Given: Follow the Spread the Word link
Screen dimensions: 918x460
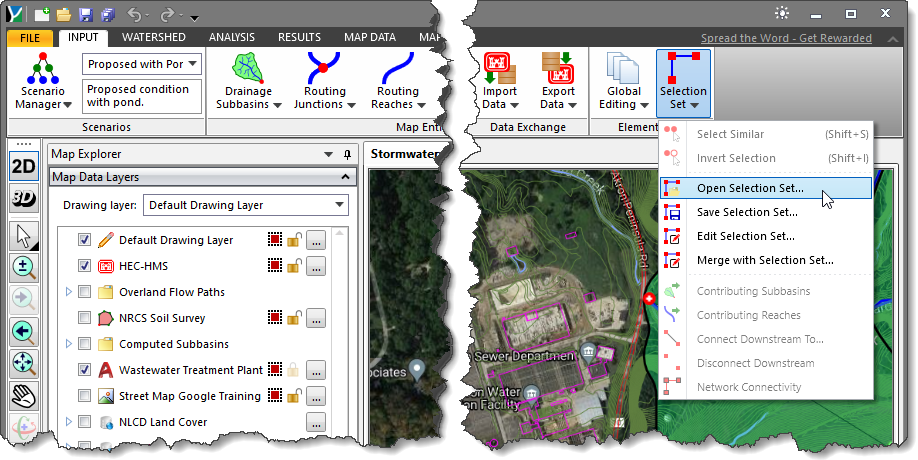Looking at the screenshot, I should [x=786, y=38].
